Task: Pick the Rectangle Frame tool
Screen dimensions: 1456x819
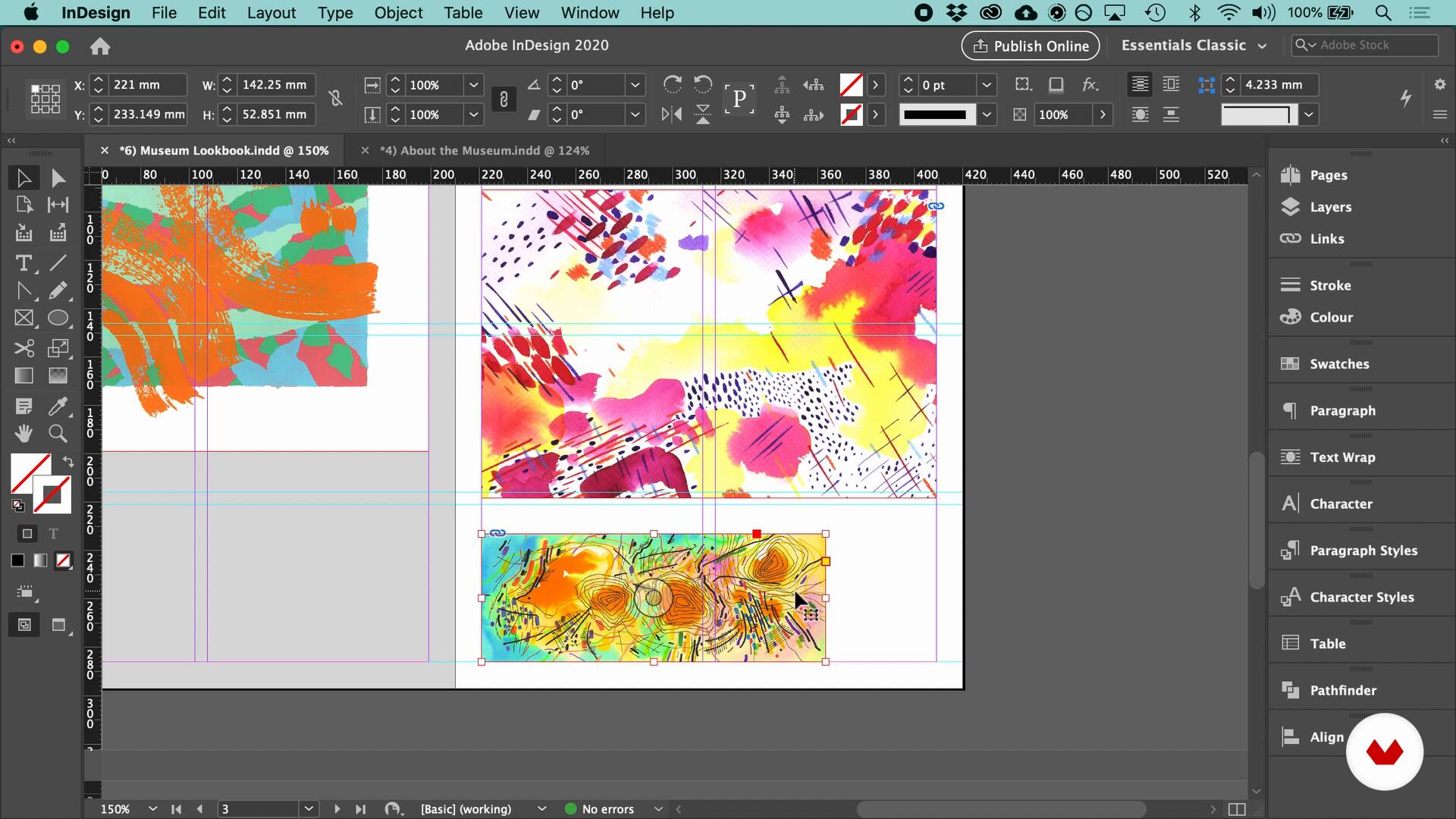Action: point(24,318)
